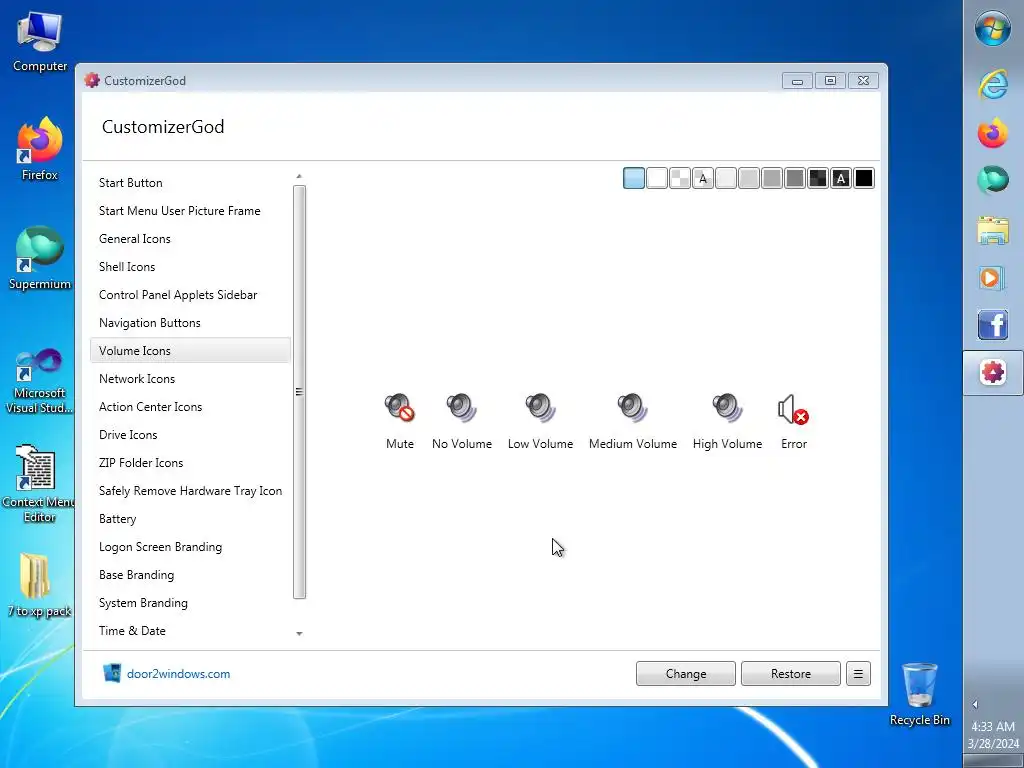Open the Start Button category

coord(190,183)
